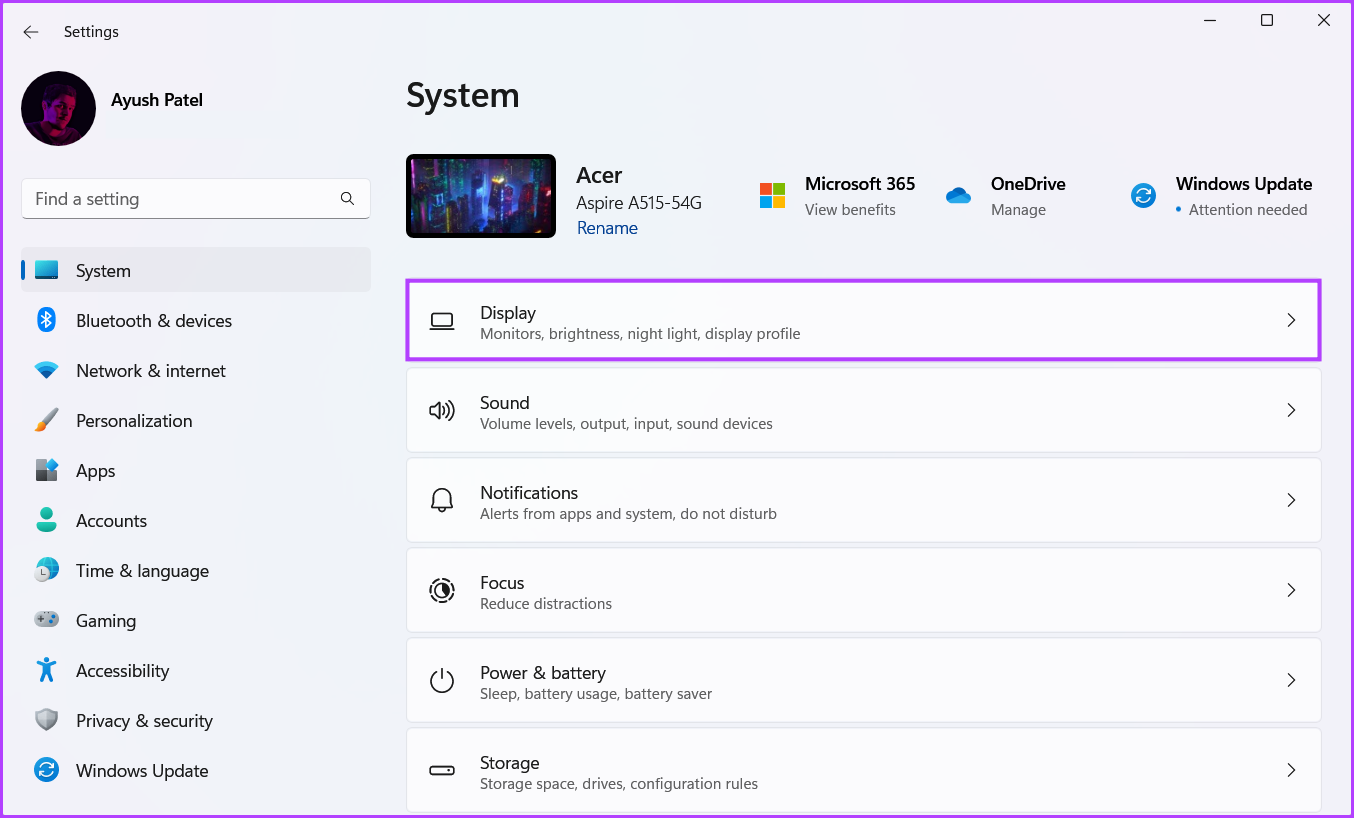Click the Apps sidebar icon
The image size is (1354, 818).
click(x=47, y=470)
